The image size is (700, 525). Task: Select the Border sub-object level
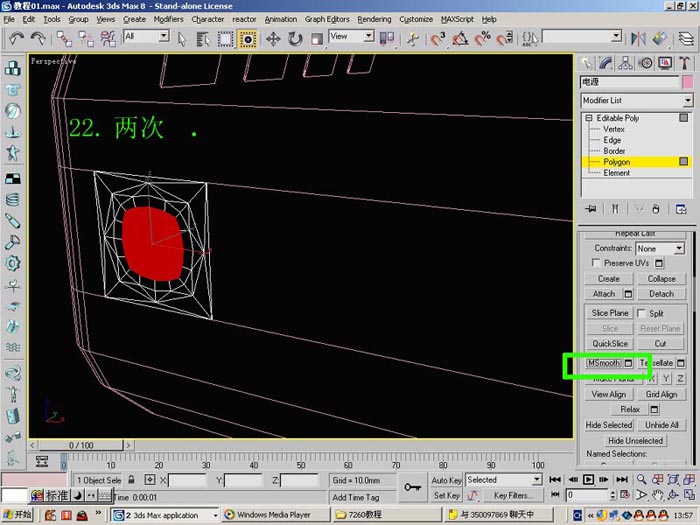614,151
